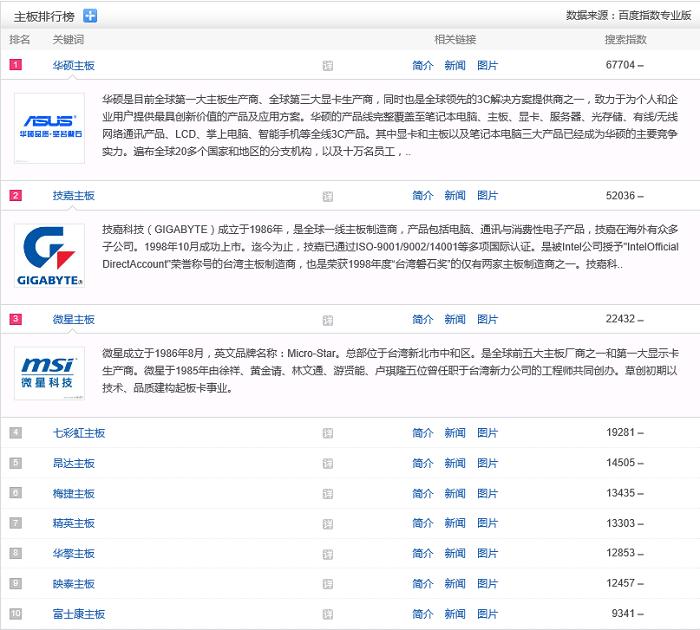Screen dimensions: 700x630
Task: Click the MSI 微星科技 logo thumbnail
Action: click(50, 373)
